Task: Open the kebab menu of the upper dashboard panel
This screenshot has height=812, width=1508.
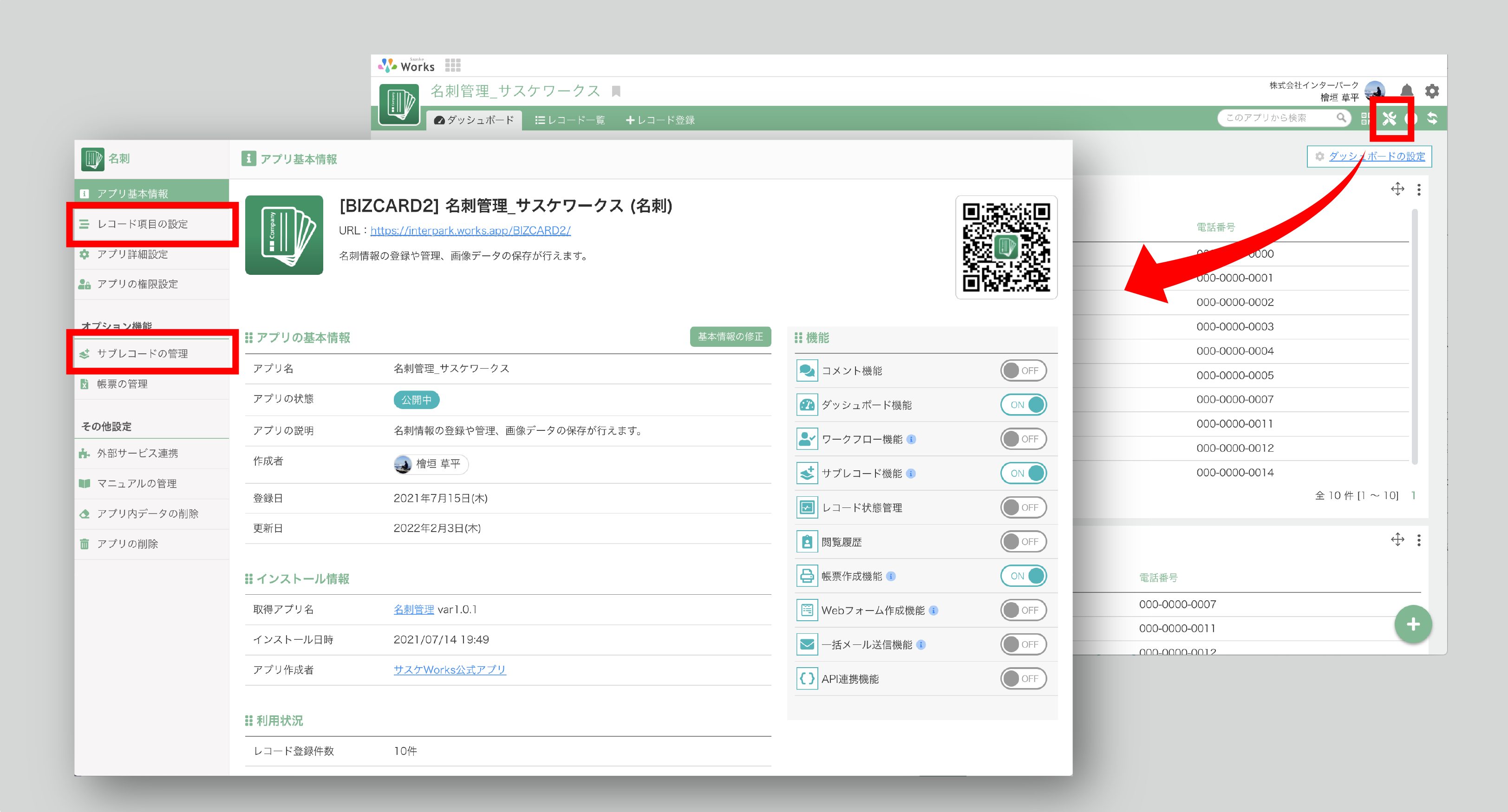Action: pos(1418,189)
